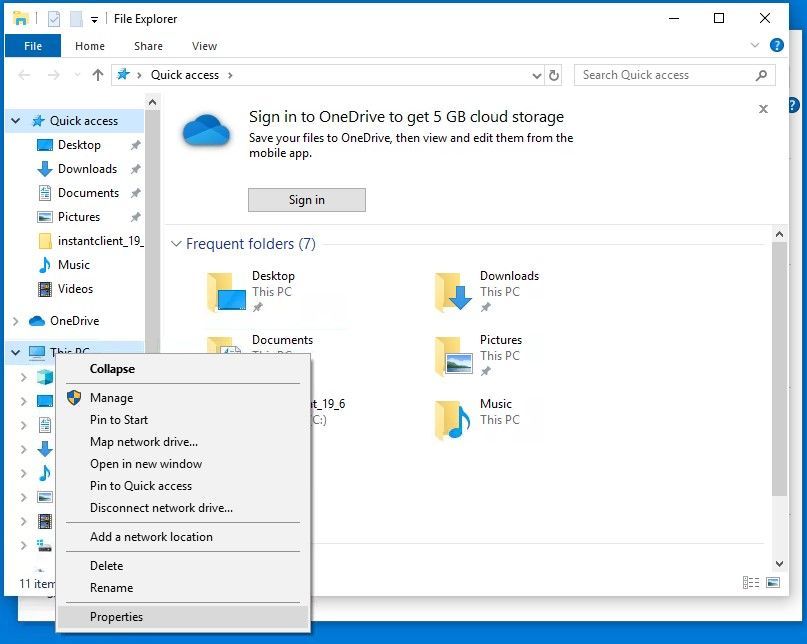Click the search magnifier icon
The height and width of the screenshot is (644, 807).
761,75
